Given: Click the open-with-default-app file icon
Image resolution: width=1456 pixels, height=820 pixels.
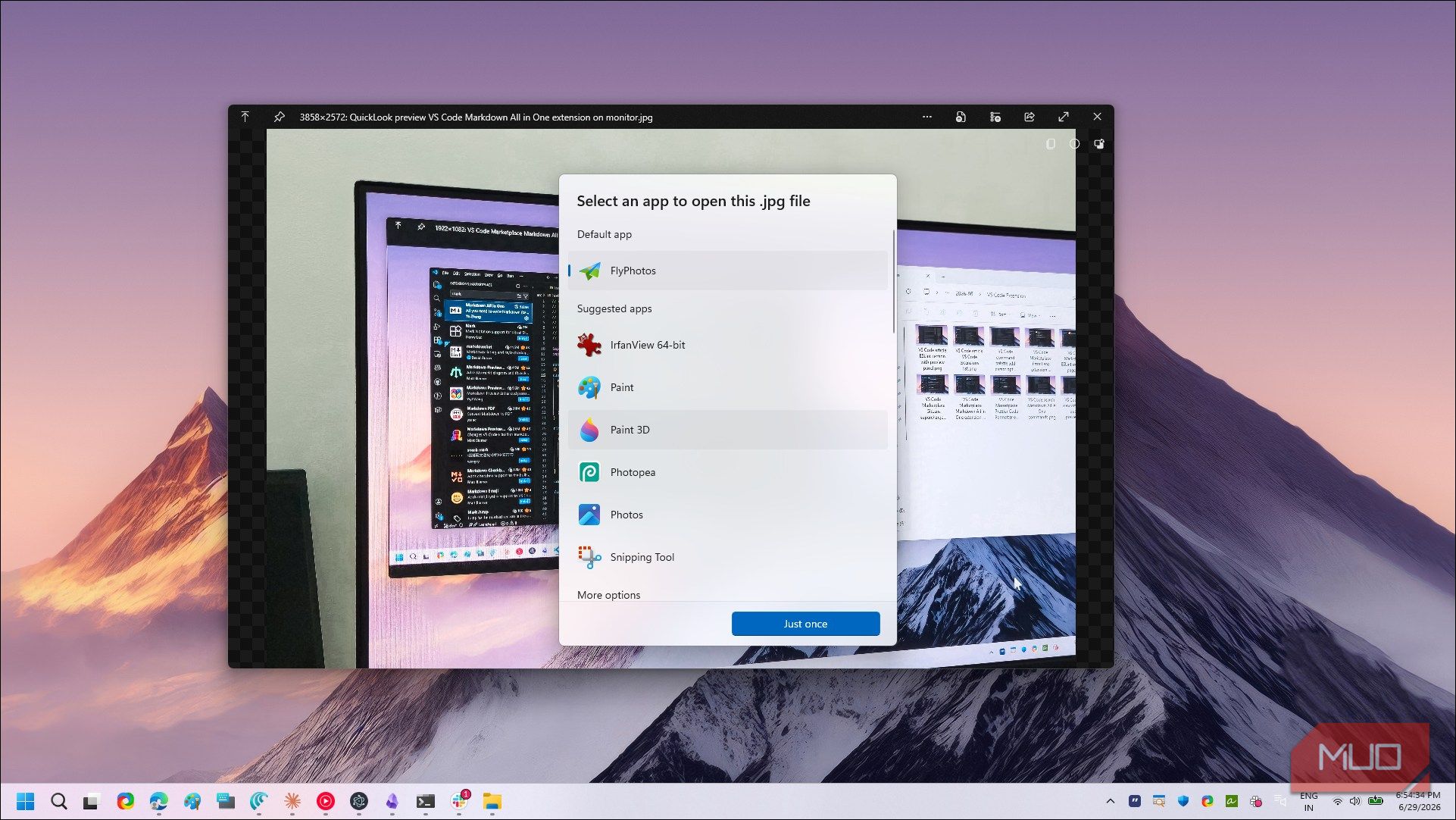Looking at the screenshot, I should tap(961, 117).
